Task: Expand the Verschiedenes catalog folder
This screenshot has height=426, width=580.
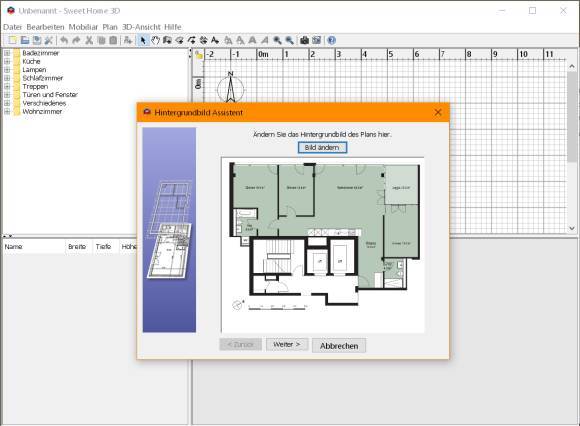Action: 7,103
